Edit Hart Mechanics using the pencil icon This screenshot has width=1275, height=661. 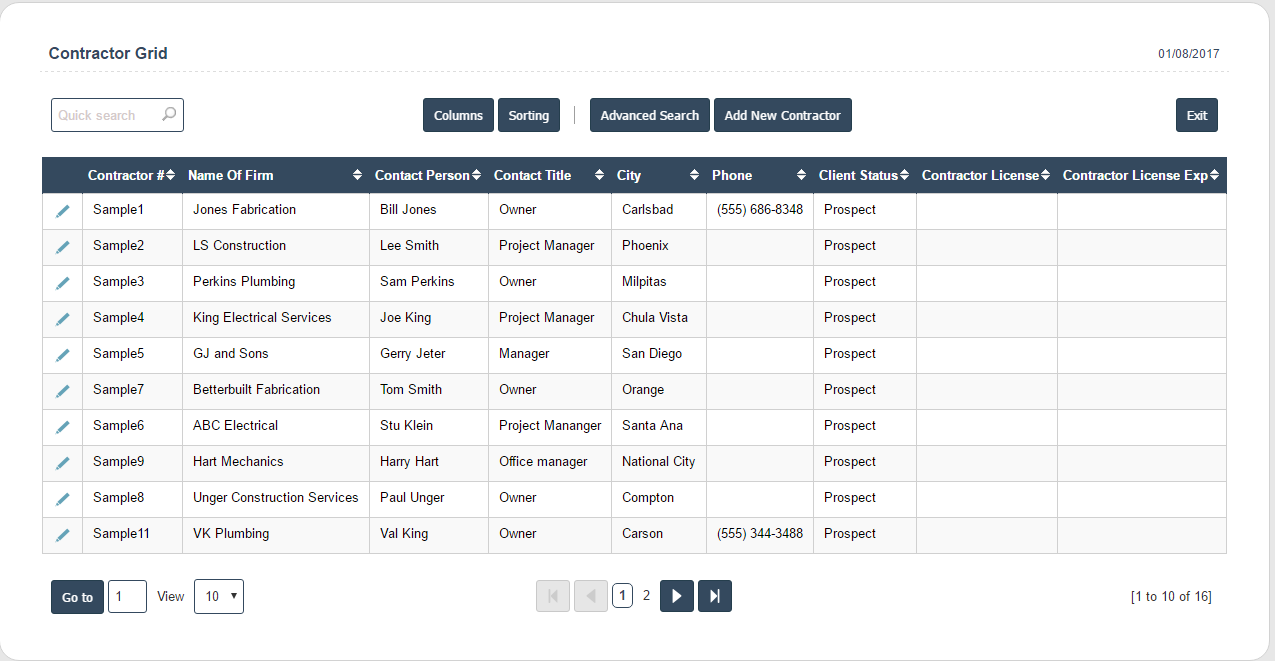coord(63,463)
